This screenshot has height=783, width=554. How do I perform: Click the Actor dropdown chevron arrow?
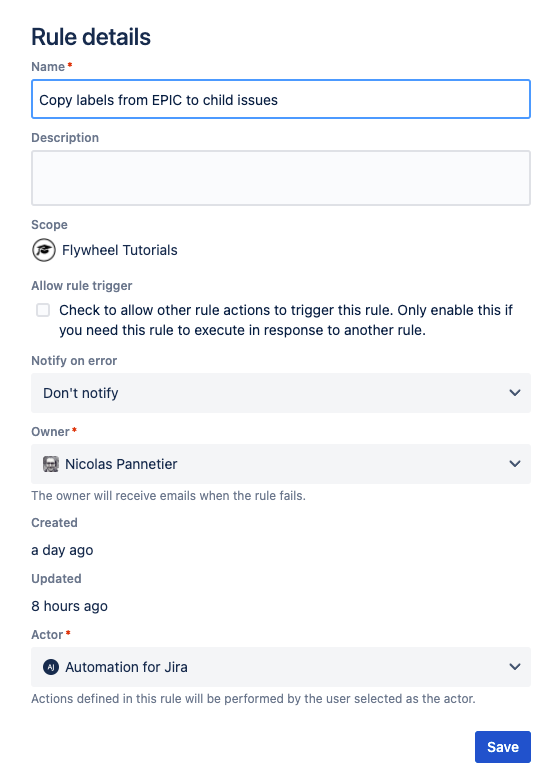[515, 667]
